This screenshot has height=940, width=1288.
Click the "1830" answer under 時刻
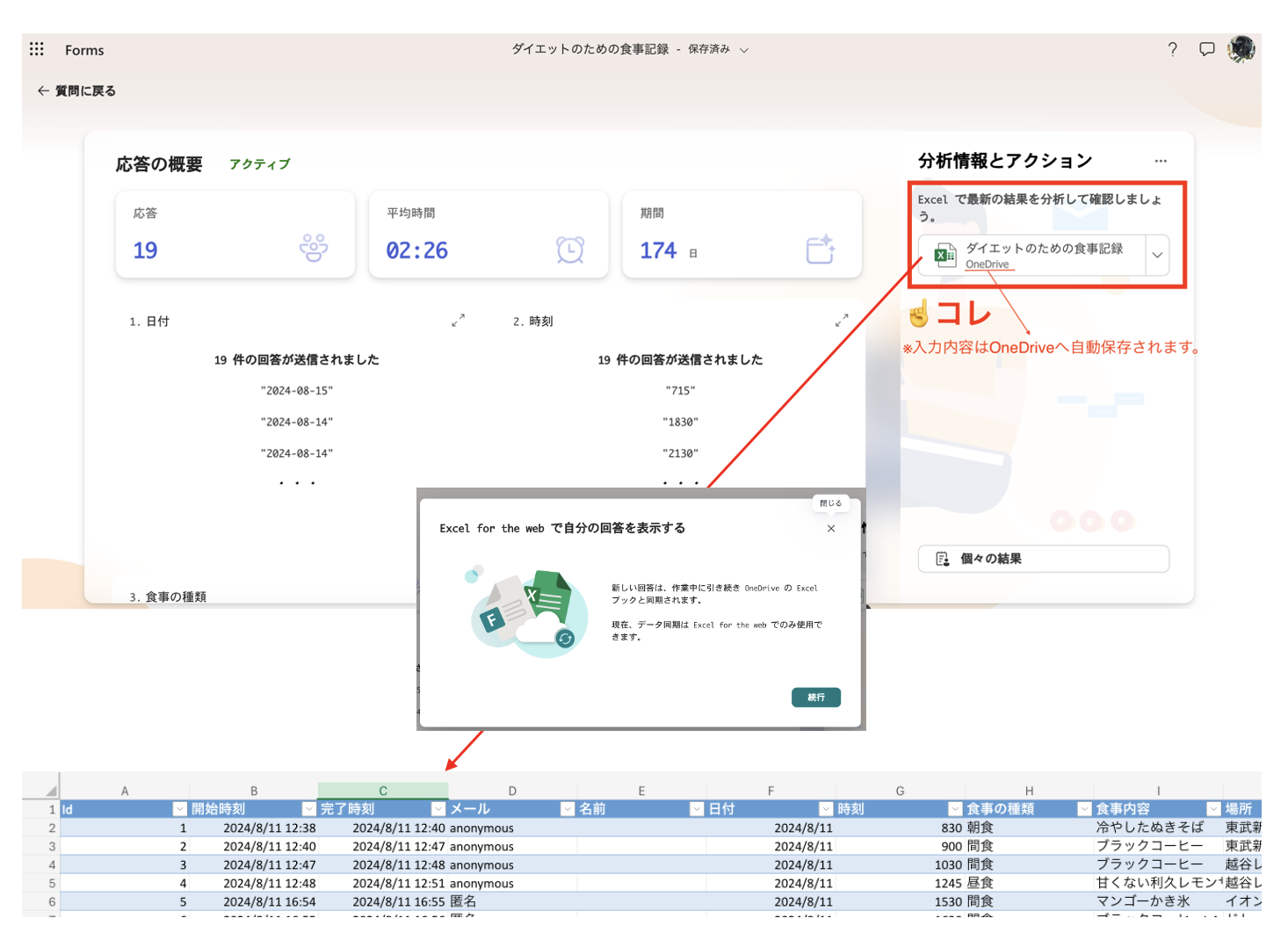[x=680, y=423]
